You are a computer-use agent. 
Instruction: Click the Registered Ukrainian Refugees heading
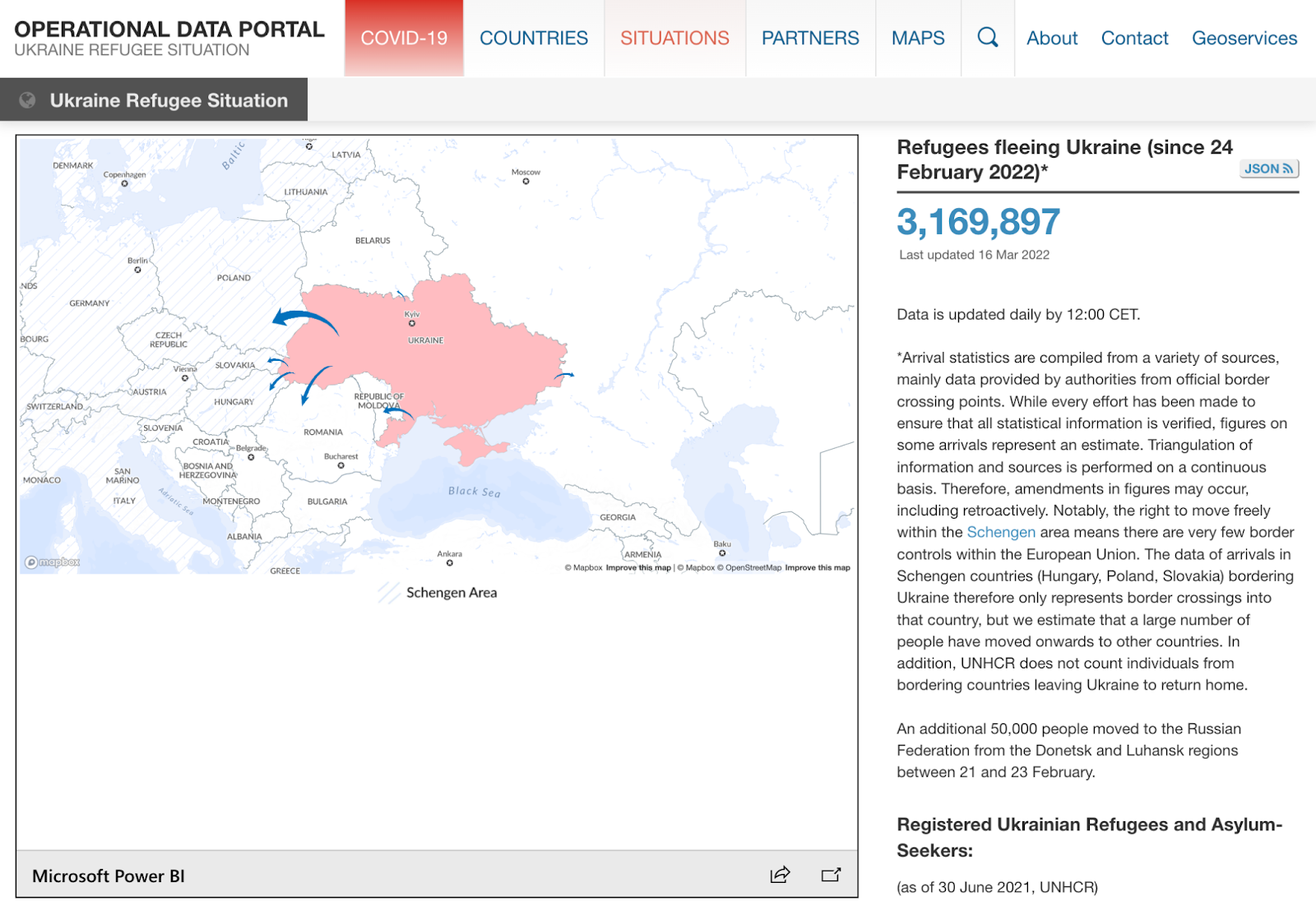[1089, 837]
